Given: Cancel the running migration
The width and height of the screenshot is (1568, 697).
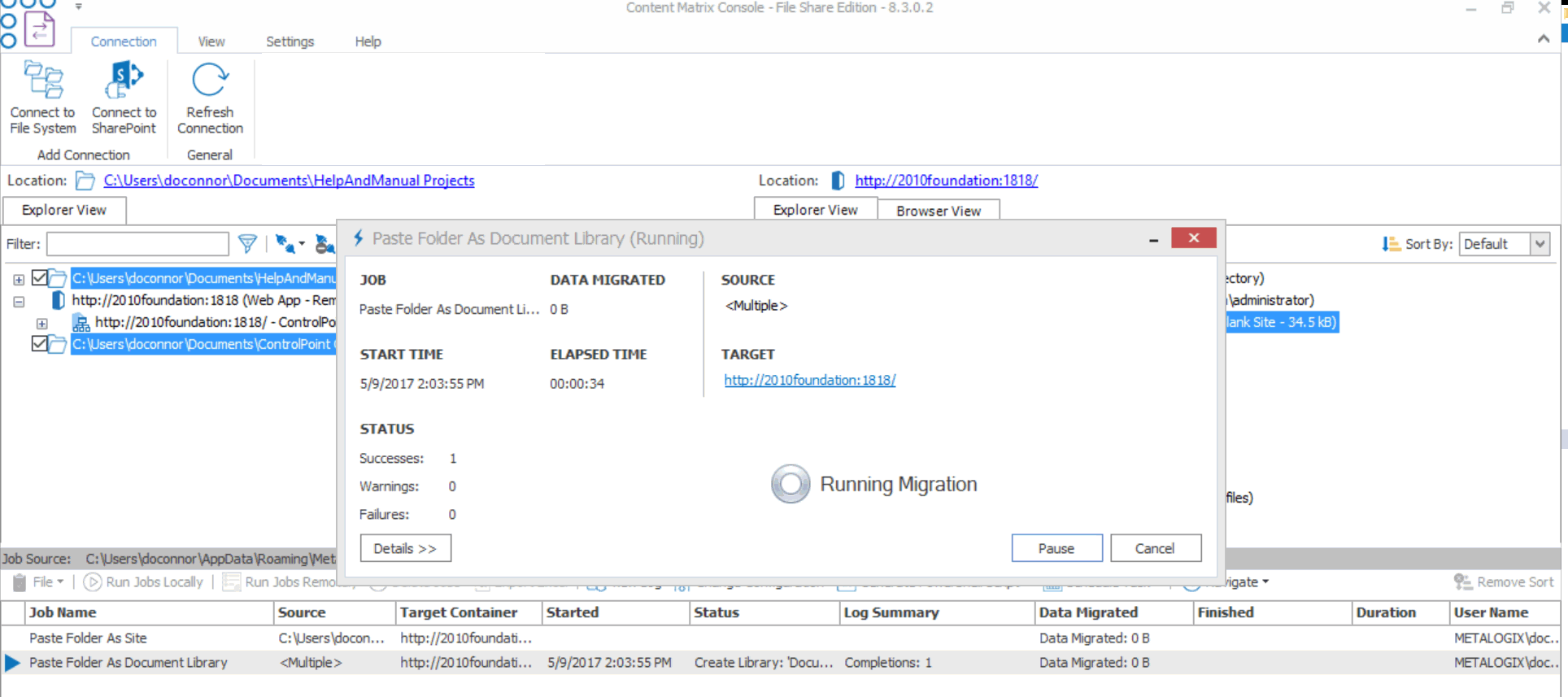Looking at the screenshot, I should (1155, 548).
